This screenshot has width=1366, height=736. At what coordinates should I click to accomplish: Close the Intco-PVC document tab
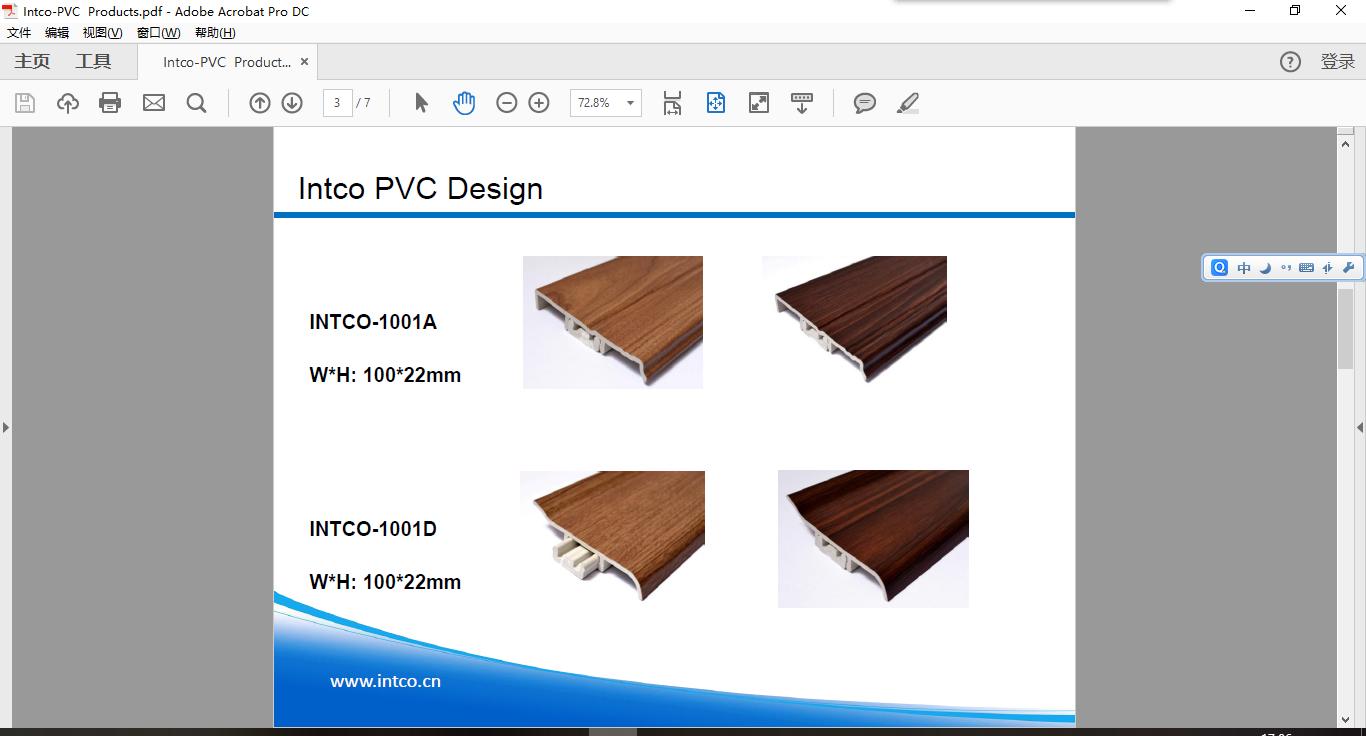(305, 62)
